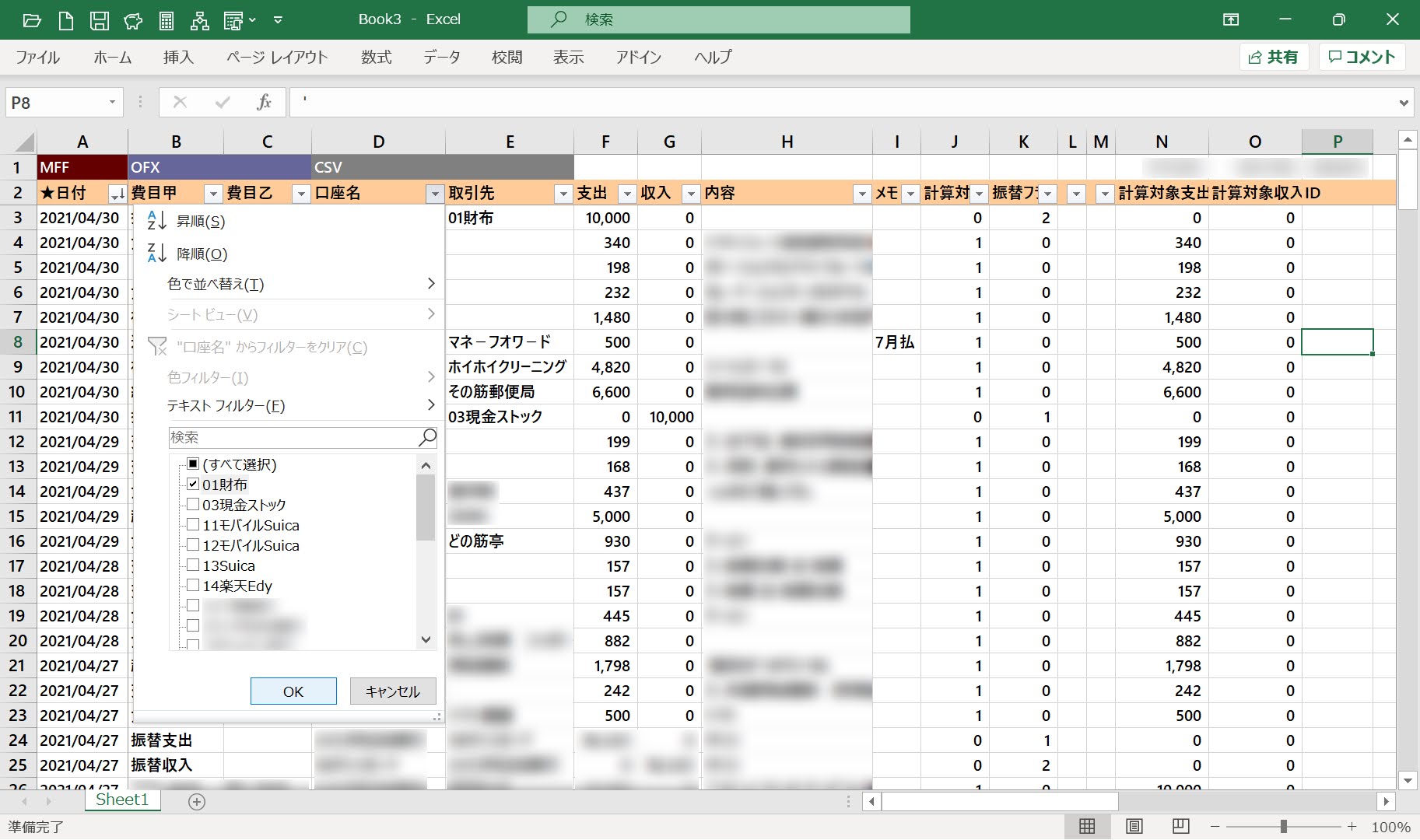Check the 03現金ストック checkbox
Image resolution: width=1420 pixels, height=840 pixels.
tap(193, 504)
